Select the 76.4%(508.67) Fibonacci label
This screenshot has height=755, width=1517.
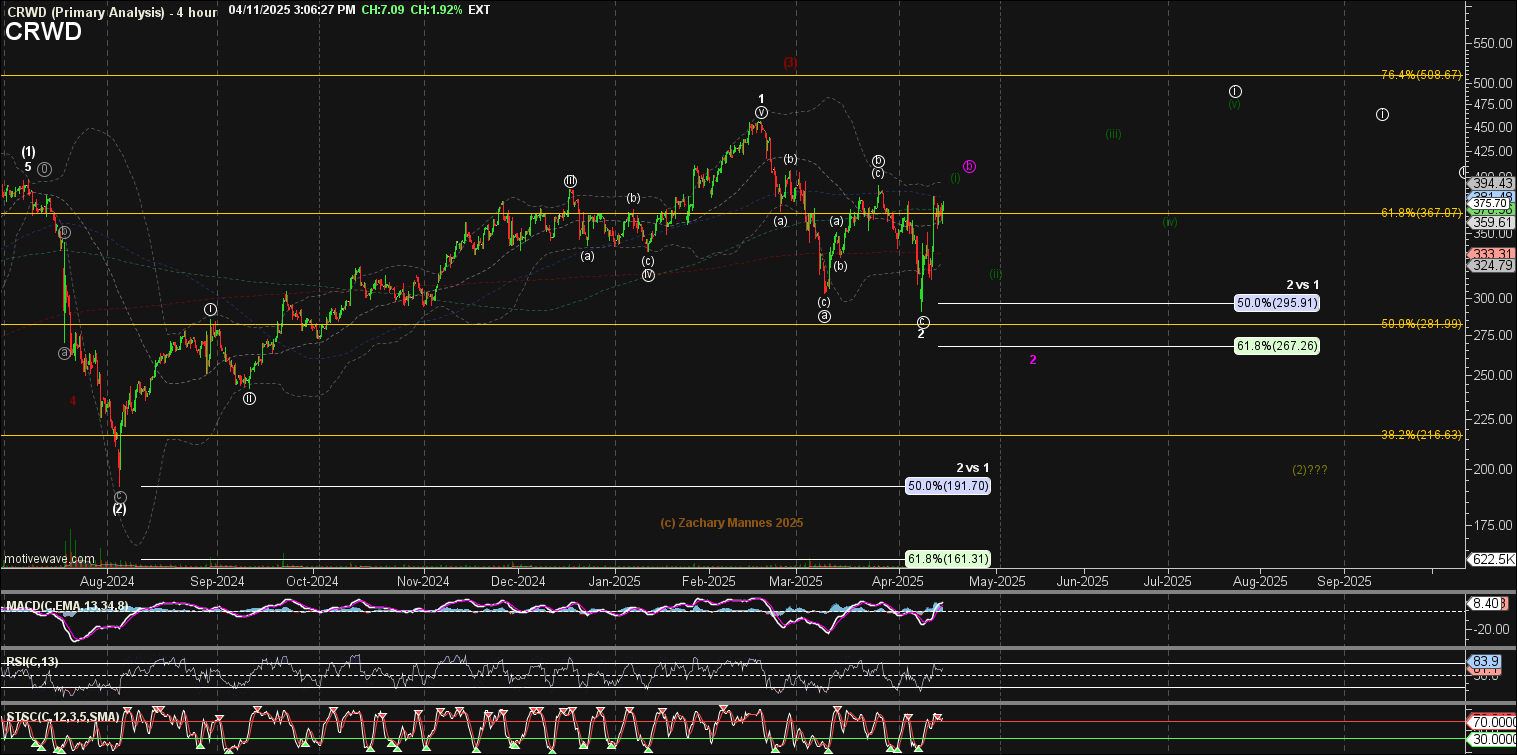[1421, 75]
